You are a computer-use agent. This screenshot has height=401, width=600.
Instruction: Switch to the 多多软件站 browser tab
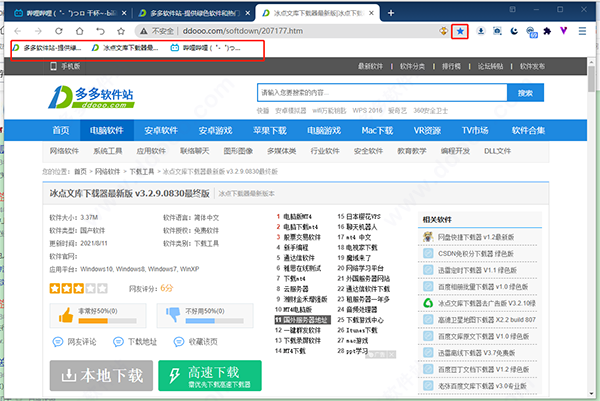pos(195,13)
